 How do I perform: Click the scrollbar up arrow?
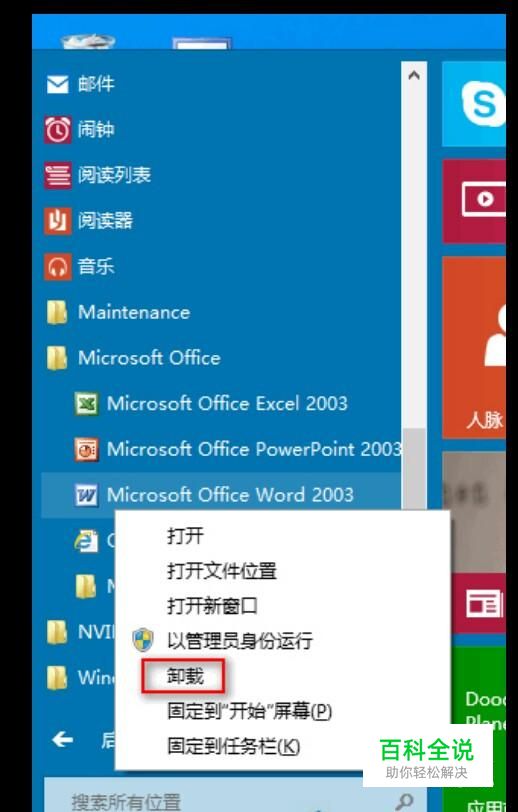(x=414, y=75)
